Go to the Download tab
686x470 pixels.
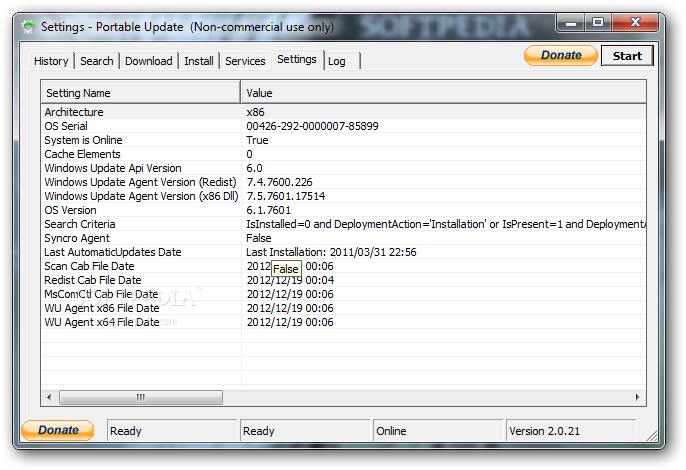pyautogui.click(x=149, y=61)
